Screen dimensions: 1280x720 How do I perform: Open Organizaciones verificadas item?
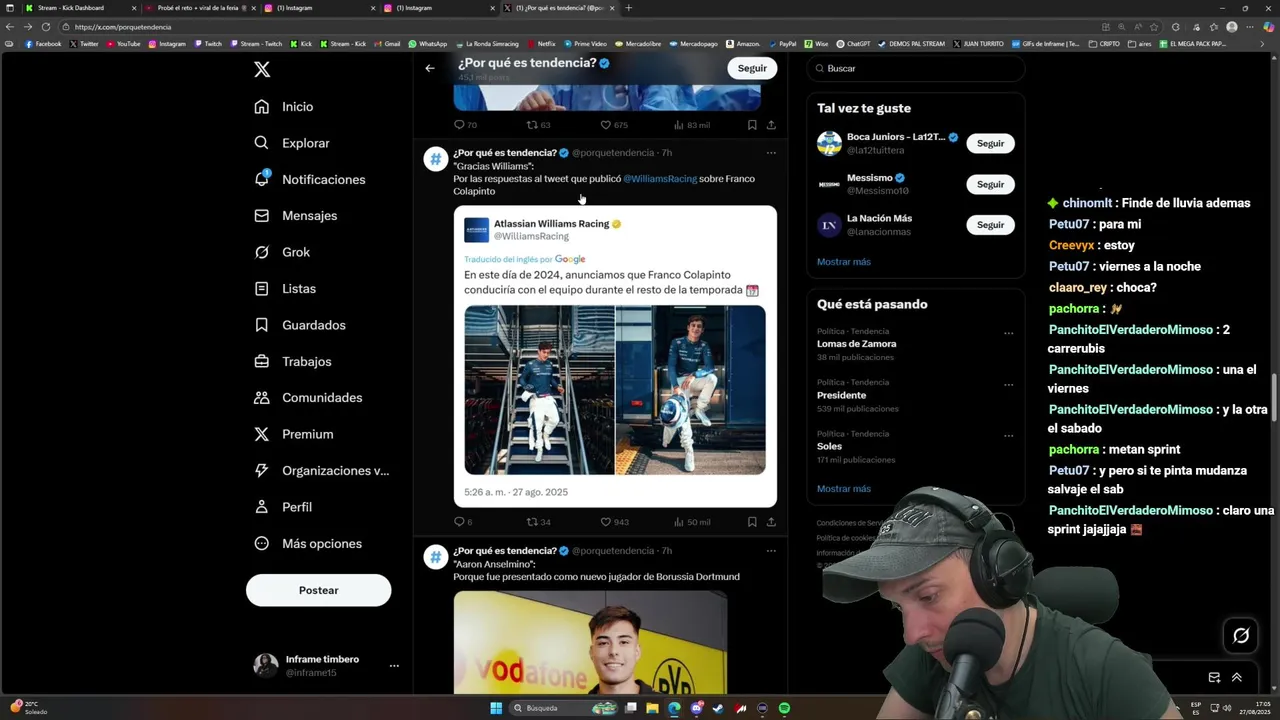click(x=322, y=471)
